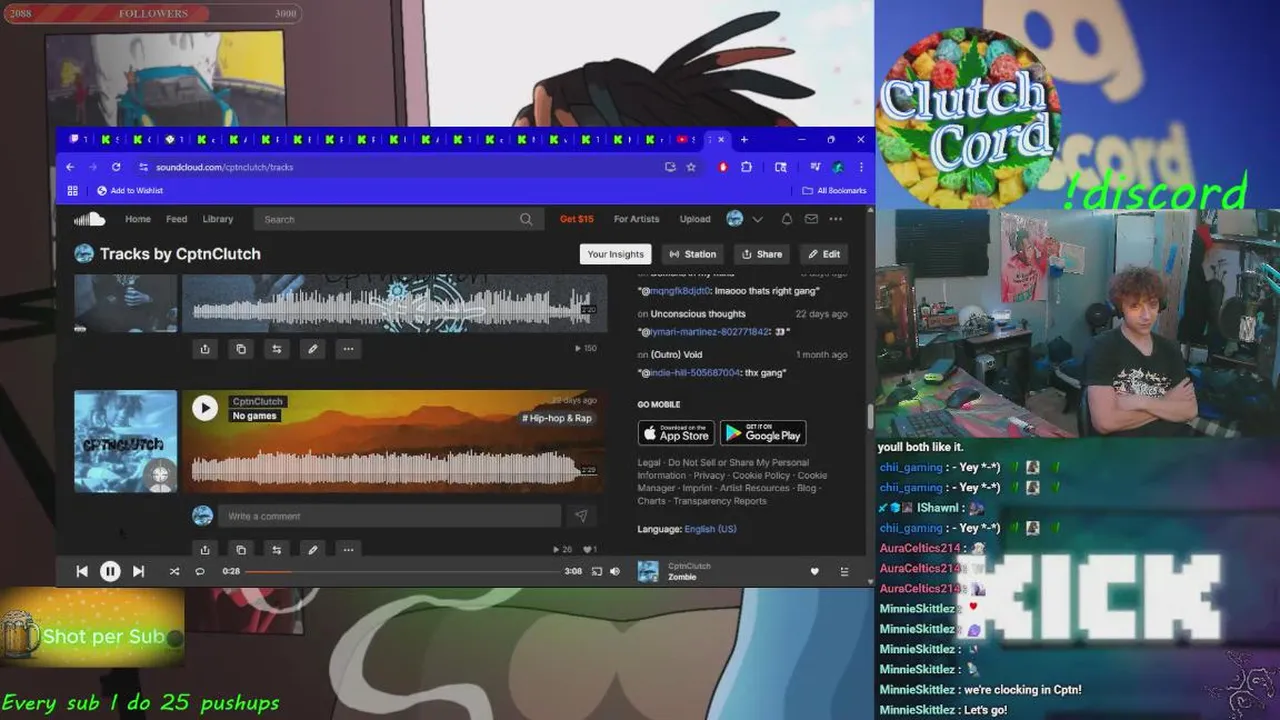Go to the Home tab
Screen dimensions: 1280x720
138,219
